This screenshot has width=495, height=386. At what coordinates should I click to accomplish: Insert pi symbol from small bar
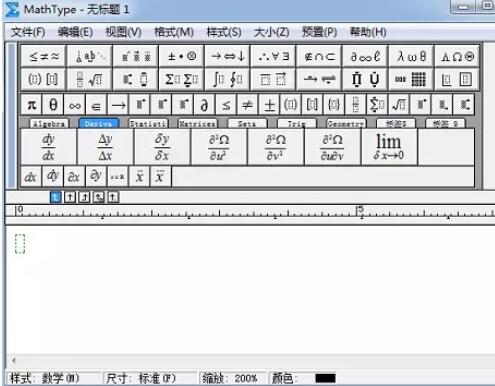tap(31, 105)
